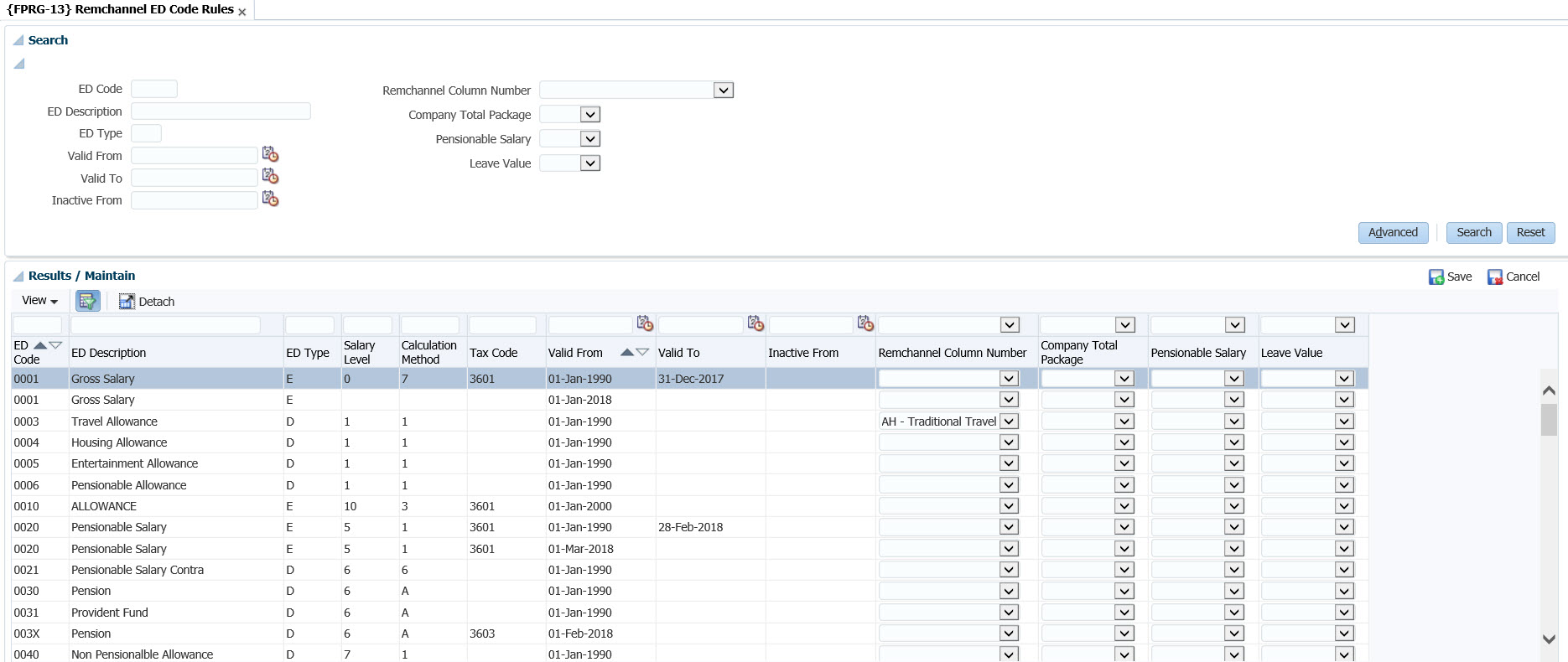1568x662 pixels.
Task: Close the Remchannel ED Code Rules tab
Action: [x=242, y=12]
